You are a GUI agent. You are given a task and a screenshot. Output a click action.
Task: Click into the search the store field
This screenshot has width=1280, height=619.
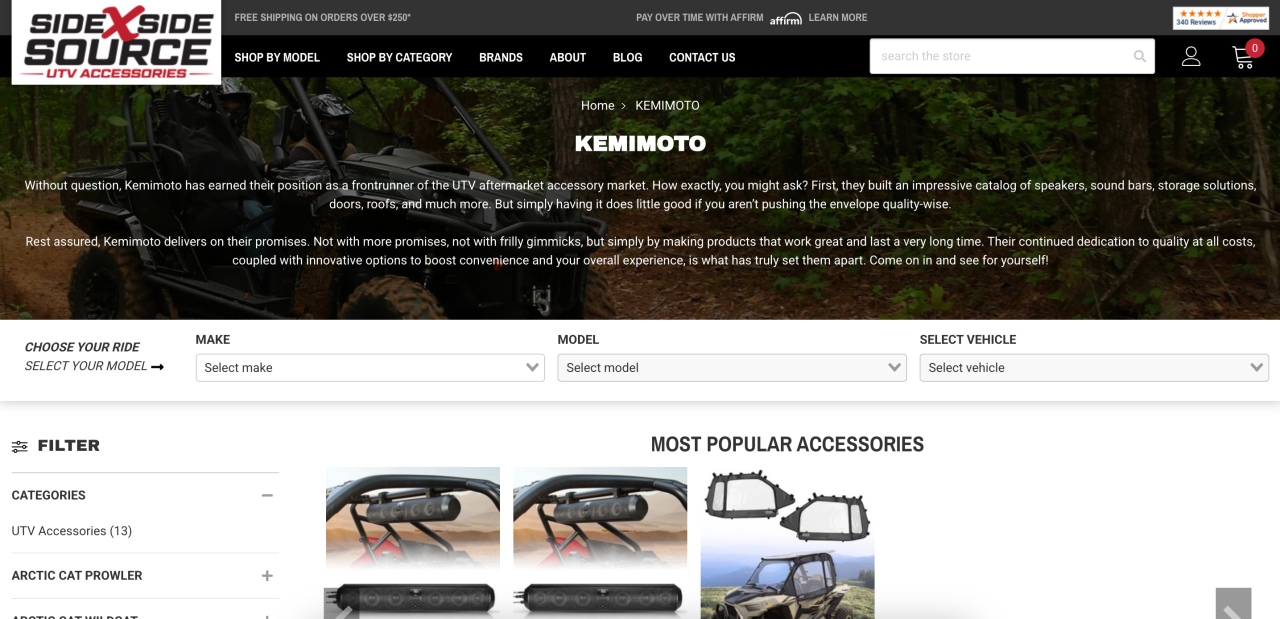pyautogui.click(x=1000, y=56)
